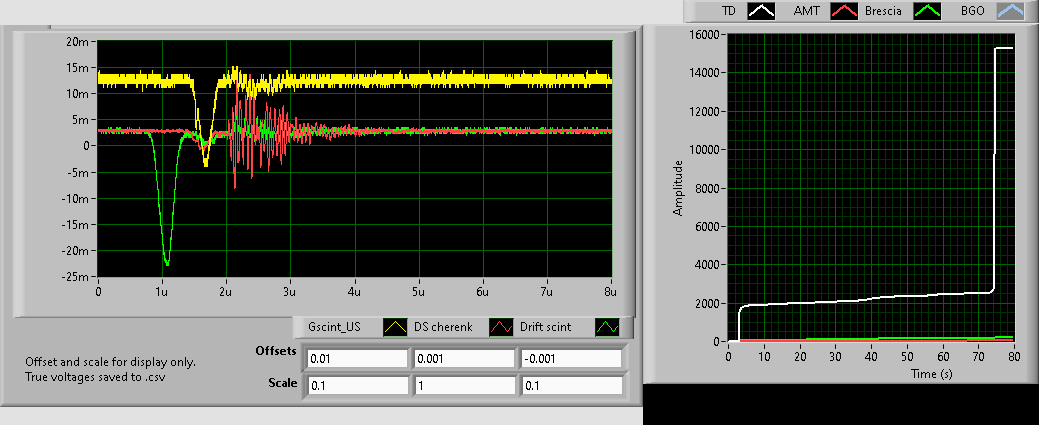Open the red DS cherenk plot icon

pos(502,327)
